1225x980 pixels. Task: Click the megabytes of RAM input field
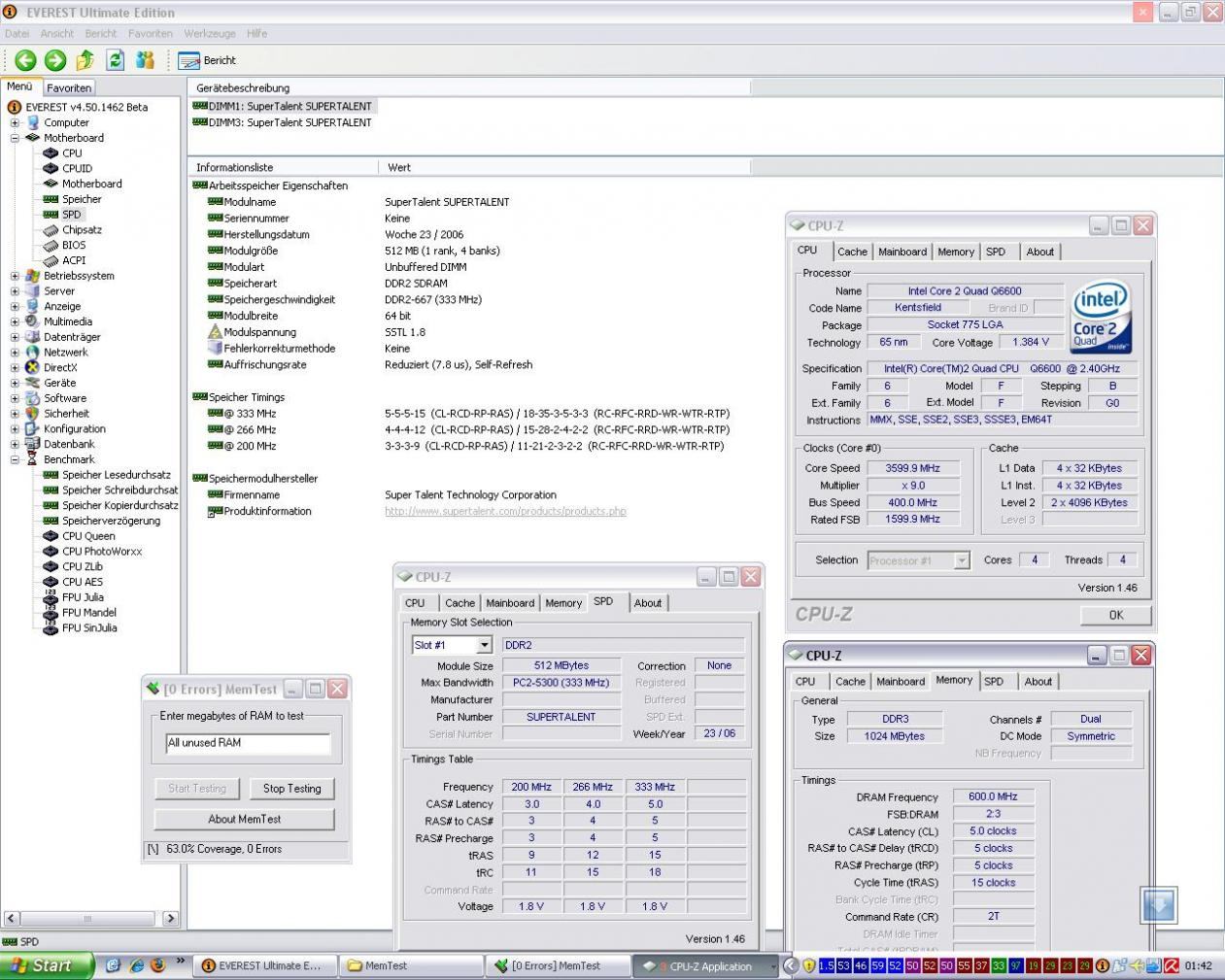point(248,743)
